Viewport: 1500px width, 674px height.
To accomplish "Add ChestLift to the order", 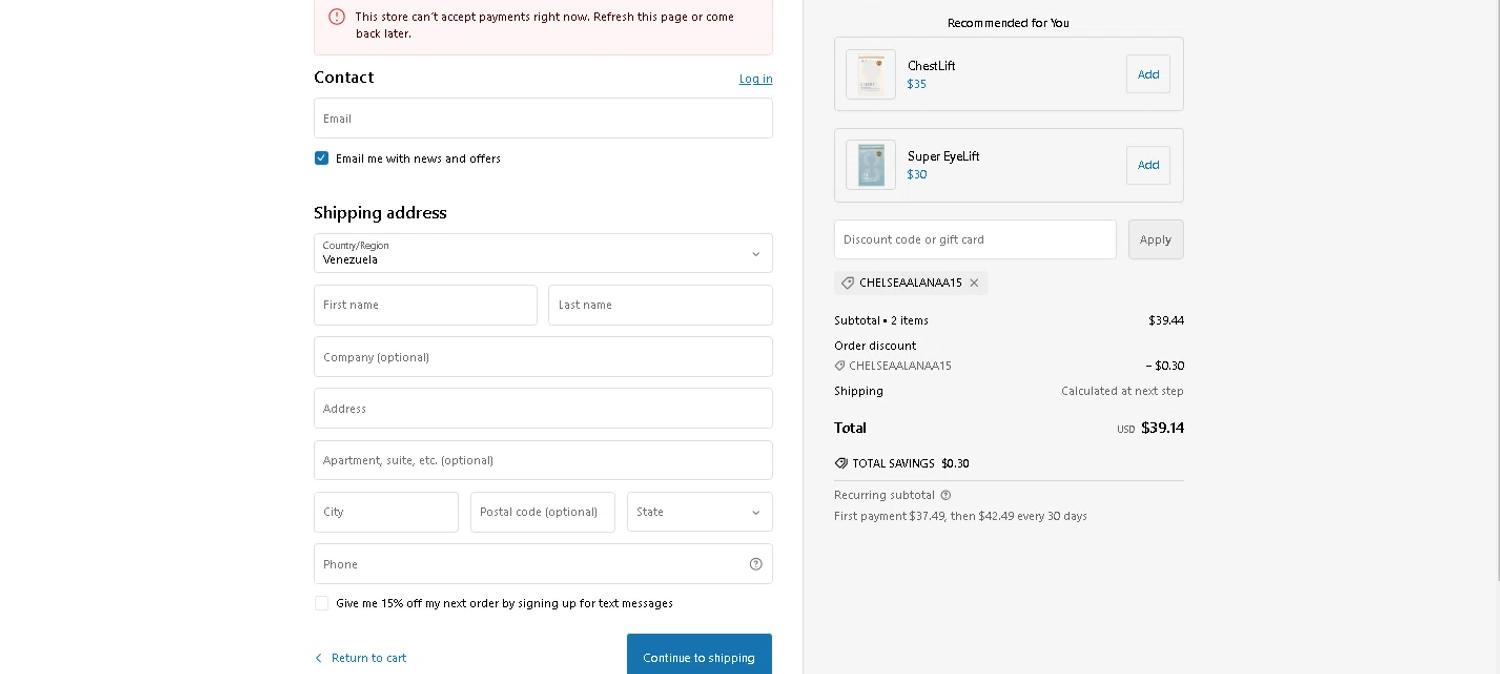I will point(1148,74).
